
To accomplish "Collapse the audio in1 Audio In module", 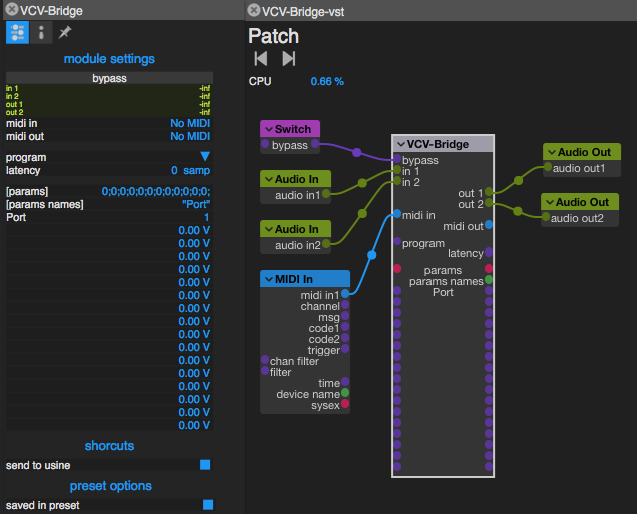I will pyautogui.click(x=269, y=179).
